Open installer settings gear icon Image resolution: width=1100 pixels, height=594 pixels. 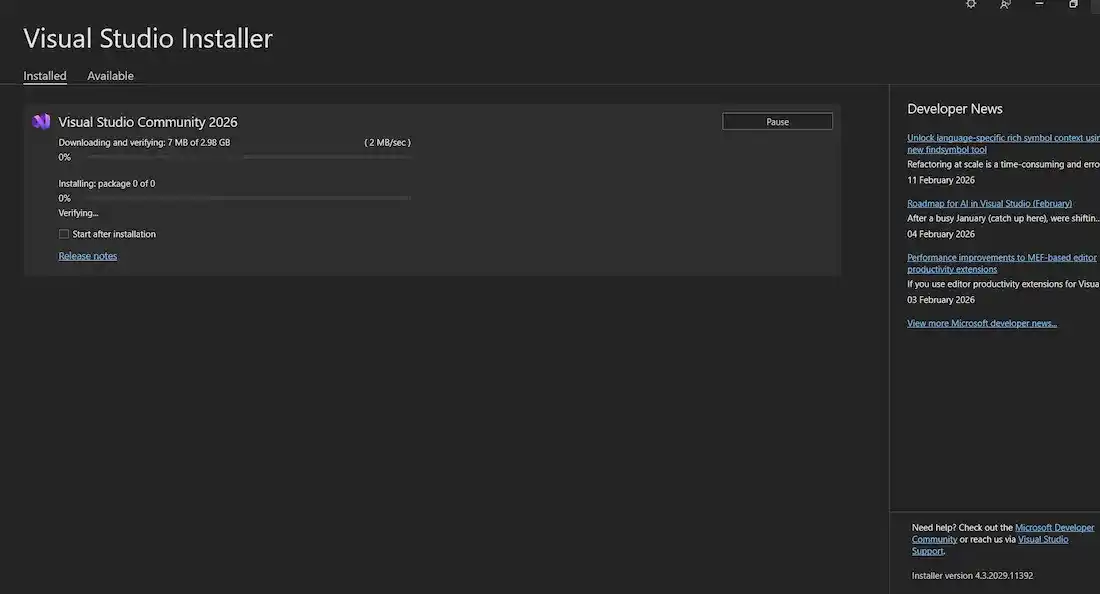pyautogui.click(x=971, y=4)
